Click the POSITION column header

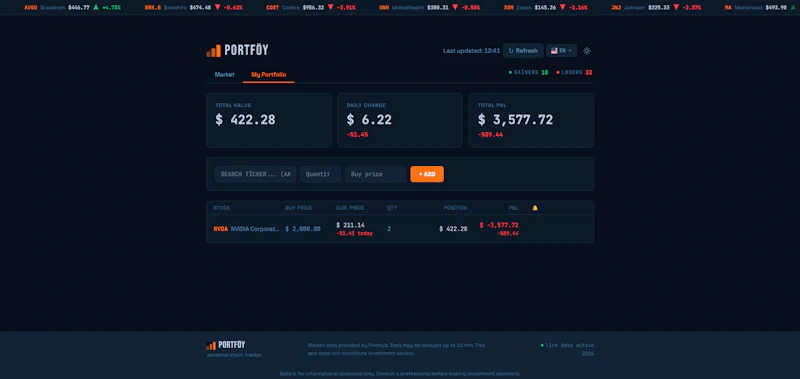pyautogui.click(x=455, y=208)
